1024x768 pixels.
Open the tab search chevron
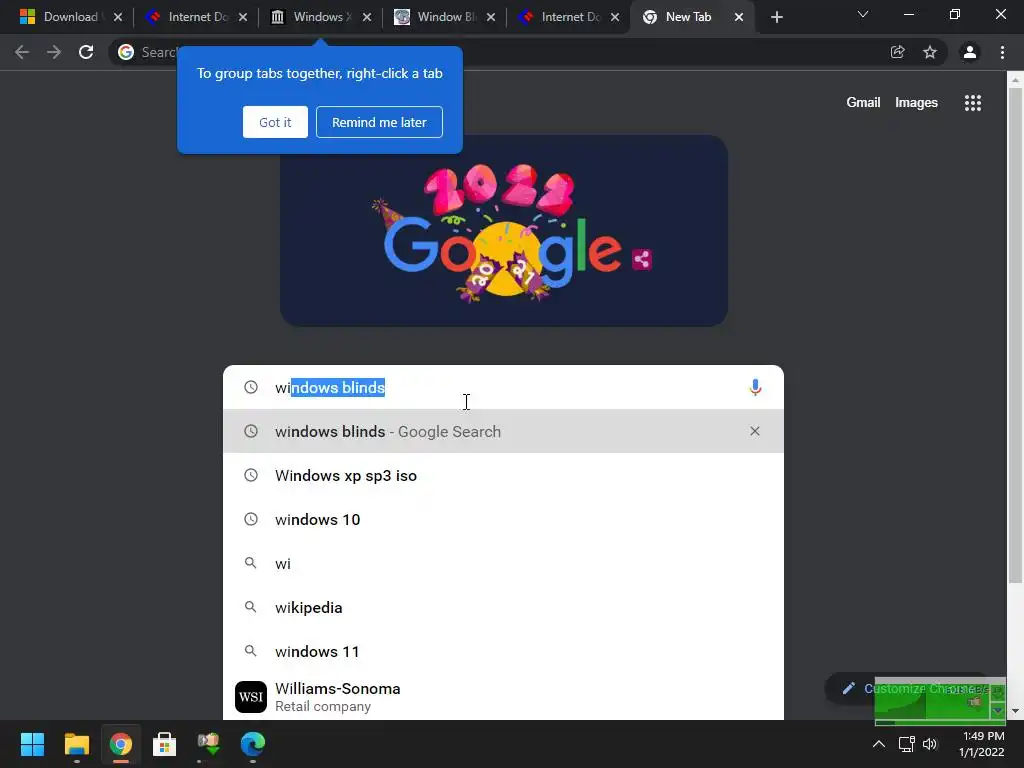click(863, 14)
